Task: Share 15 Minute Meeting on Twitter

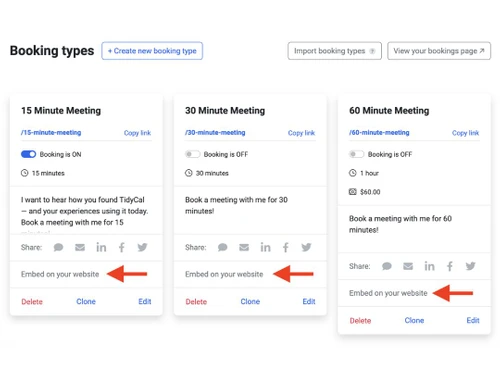Action: click(x=142, y=247)
